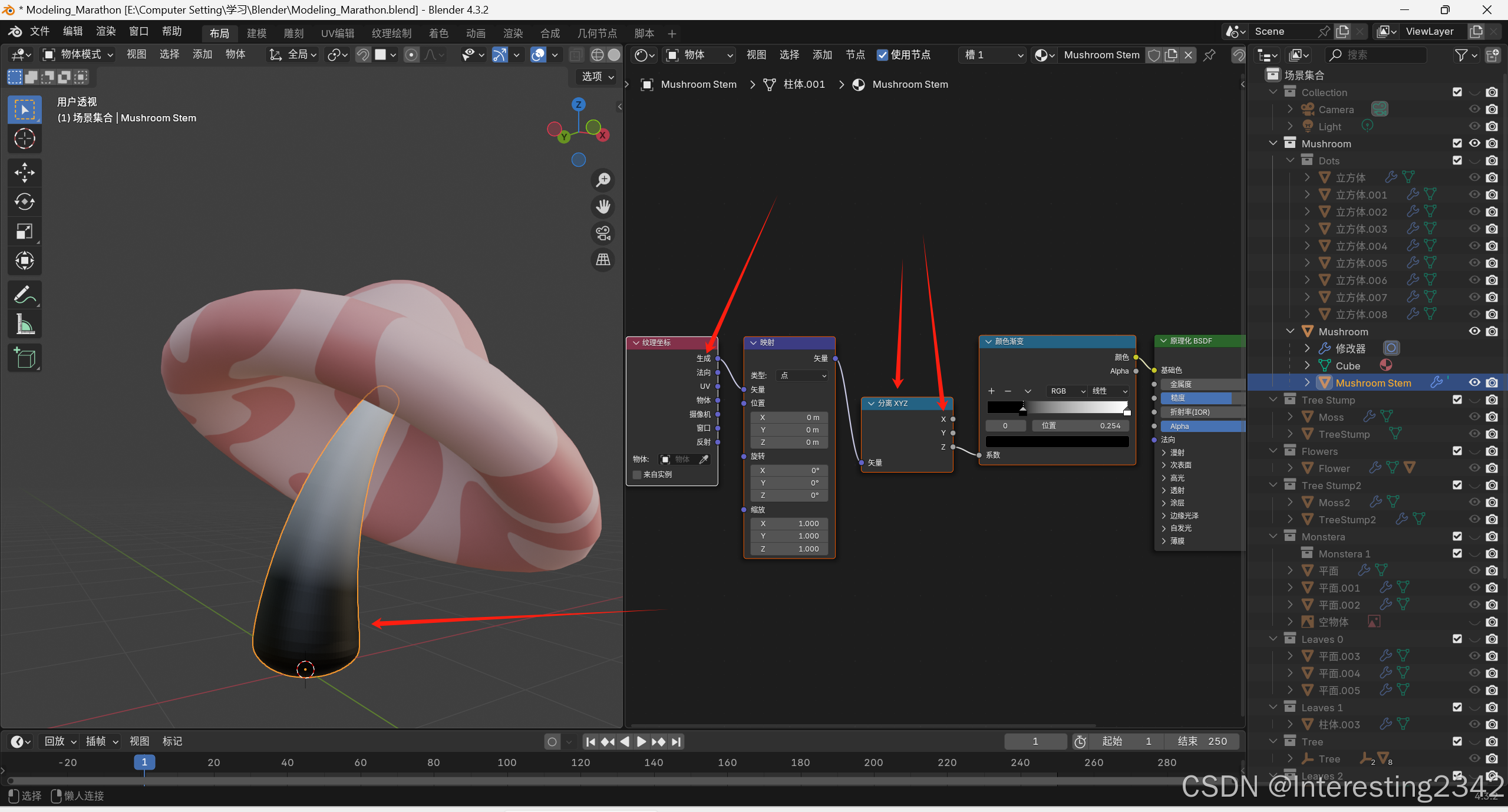Select the Move tool in viewport toolbar
The image size is (1508, 812).
(24, 173)
